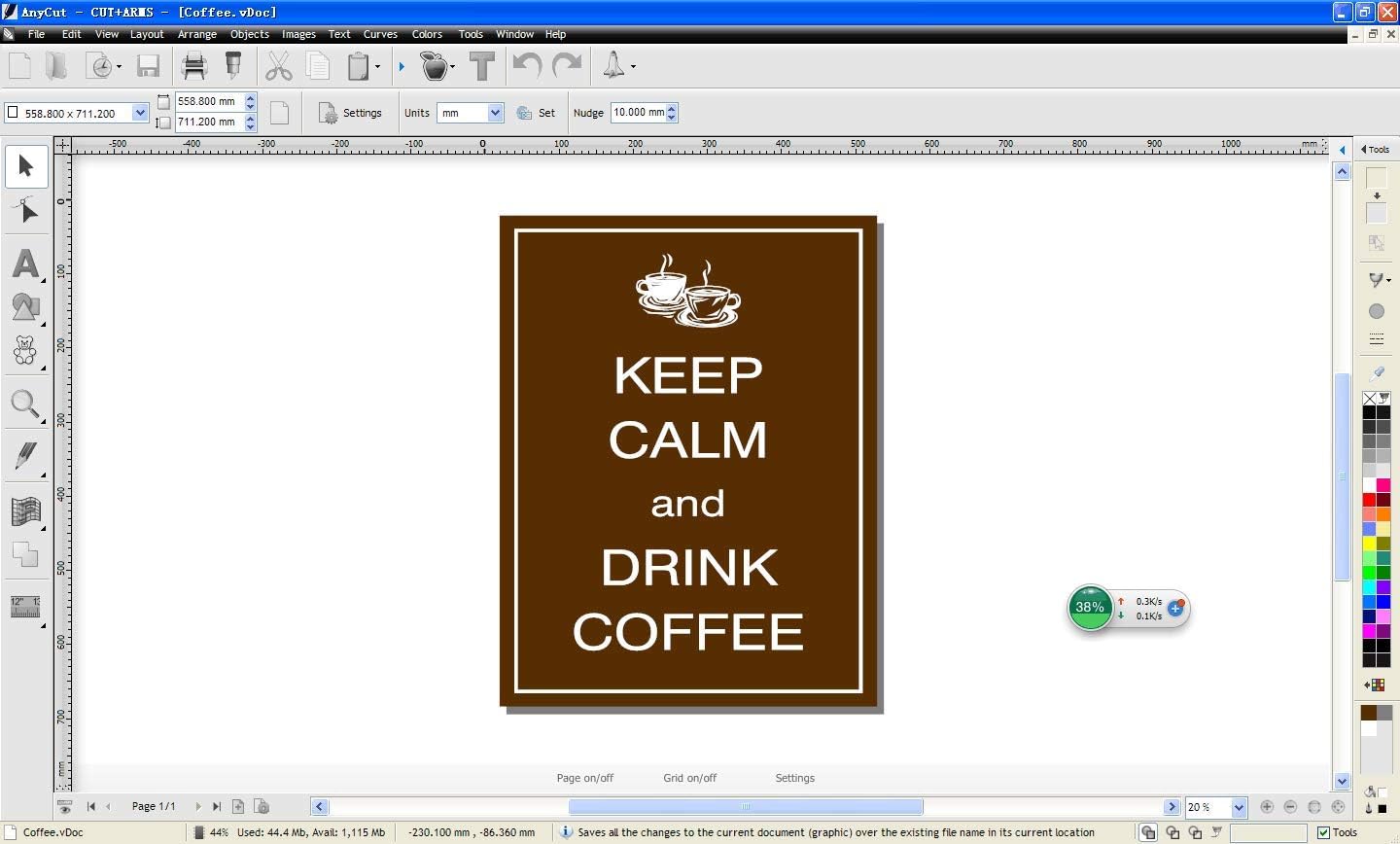This screenshot has width=1400, height=844.
Task: Open the Edit menu
Action: [x=72, y=34]
